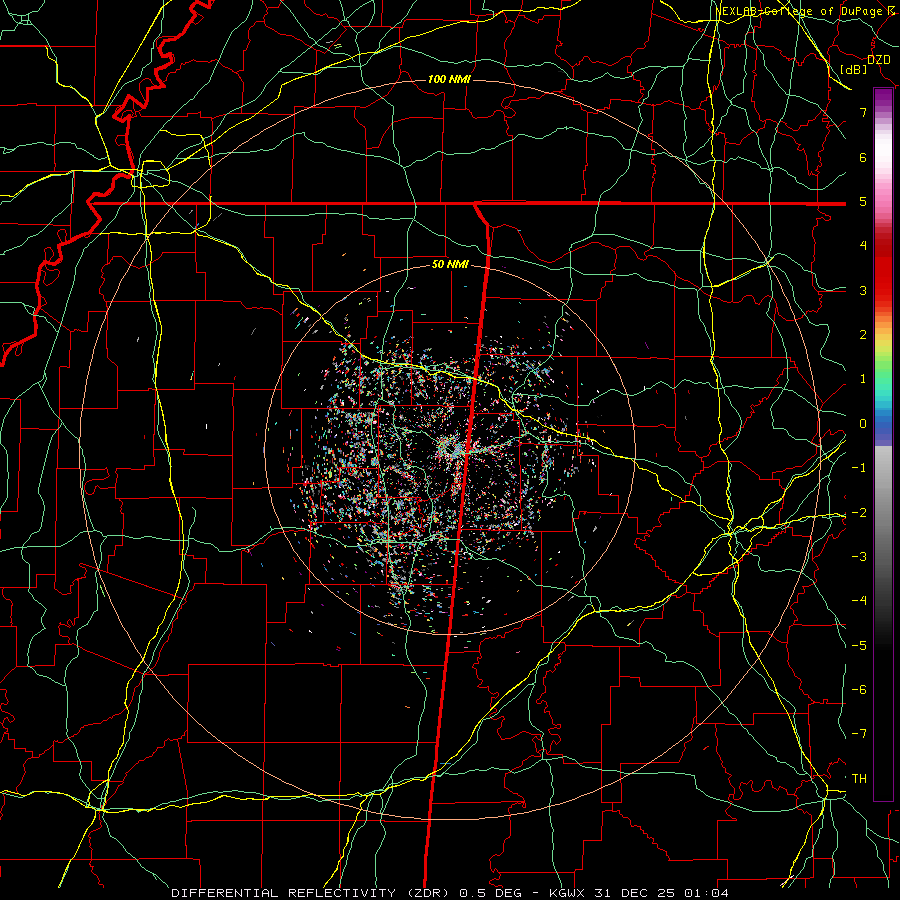Image resolution: width=900 pixels, height=900 pixels.
Task: Click the -2 dB value on color scale
Action: tap(859, 513)
